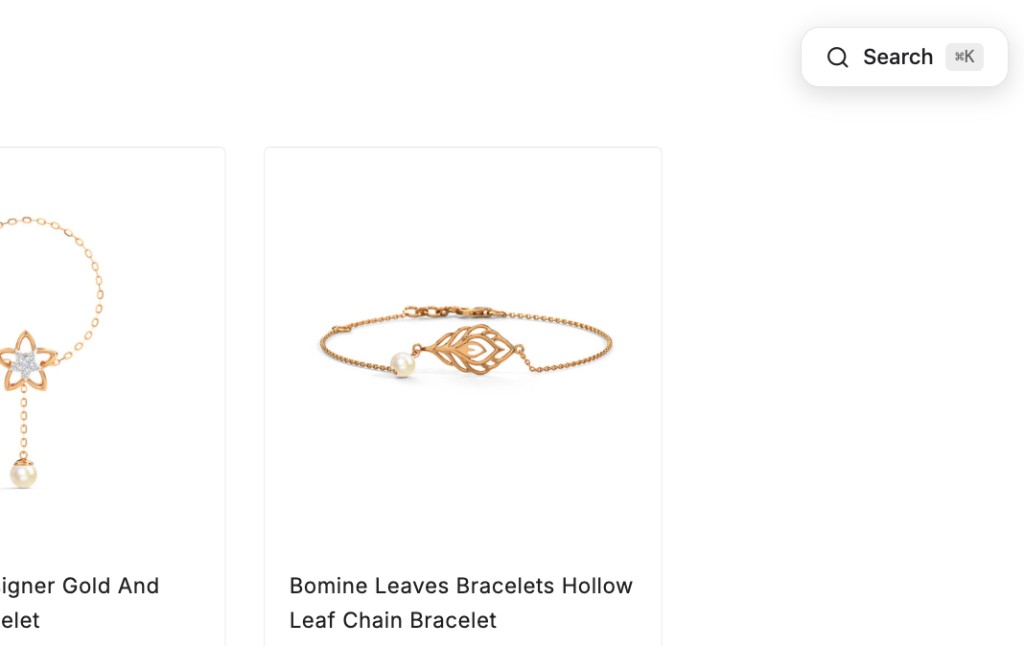Viewport: 1024px width, 646px height.
Task: Click the diamond star flower pendant
Action: coord(27,363)
